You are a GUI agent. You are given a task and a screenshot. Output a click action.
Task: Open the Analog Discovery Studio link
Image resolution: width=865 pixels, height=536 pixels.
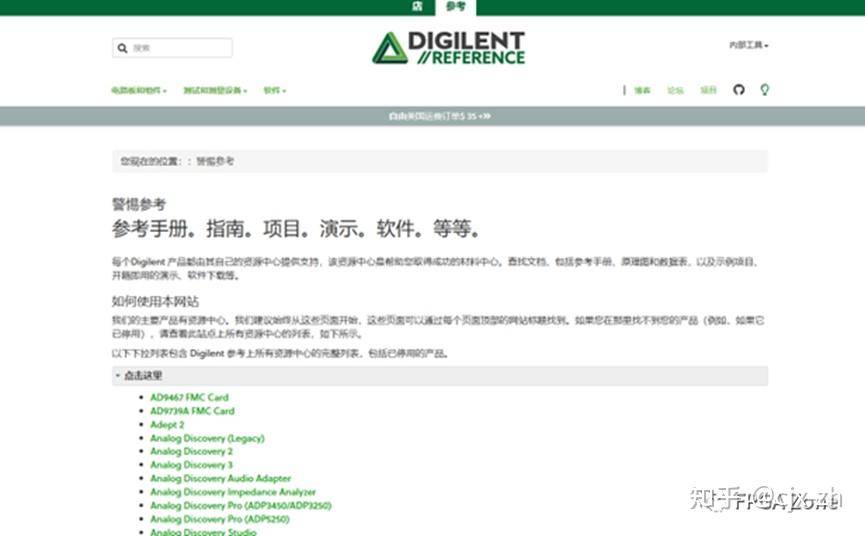pos(203,532)
